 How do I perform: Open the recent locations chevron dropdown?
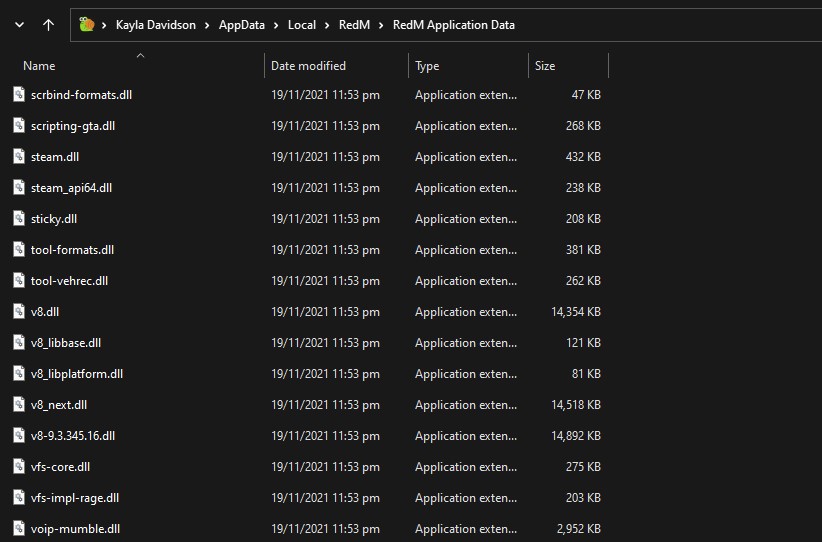click(x=19, y=25)
